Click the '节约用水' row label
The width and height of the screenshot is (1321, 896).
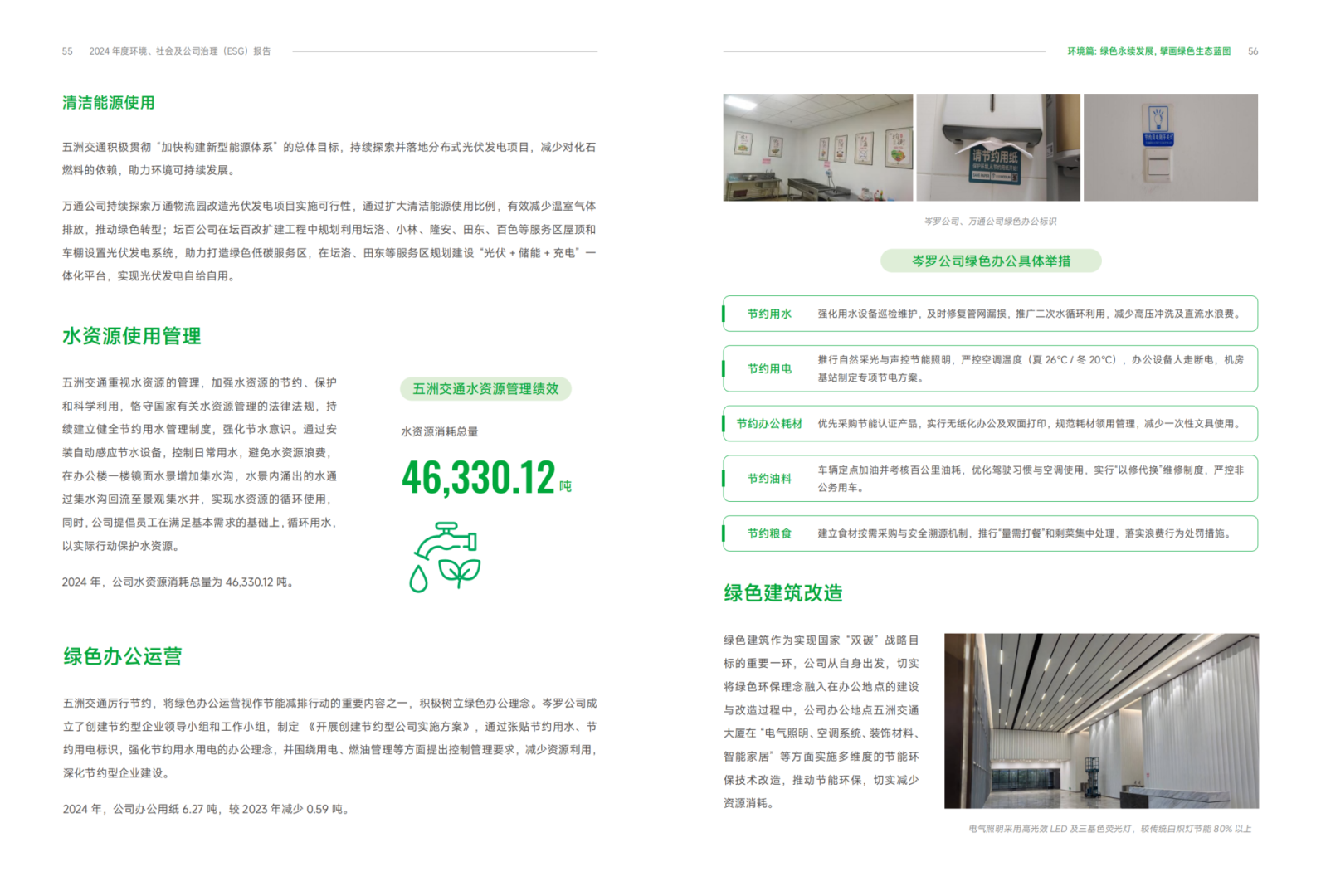(769, 314)
